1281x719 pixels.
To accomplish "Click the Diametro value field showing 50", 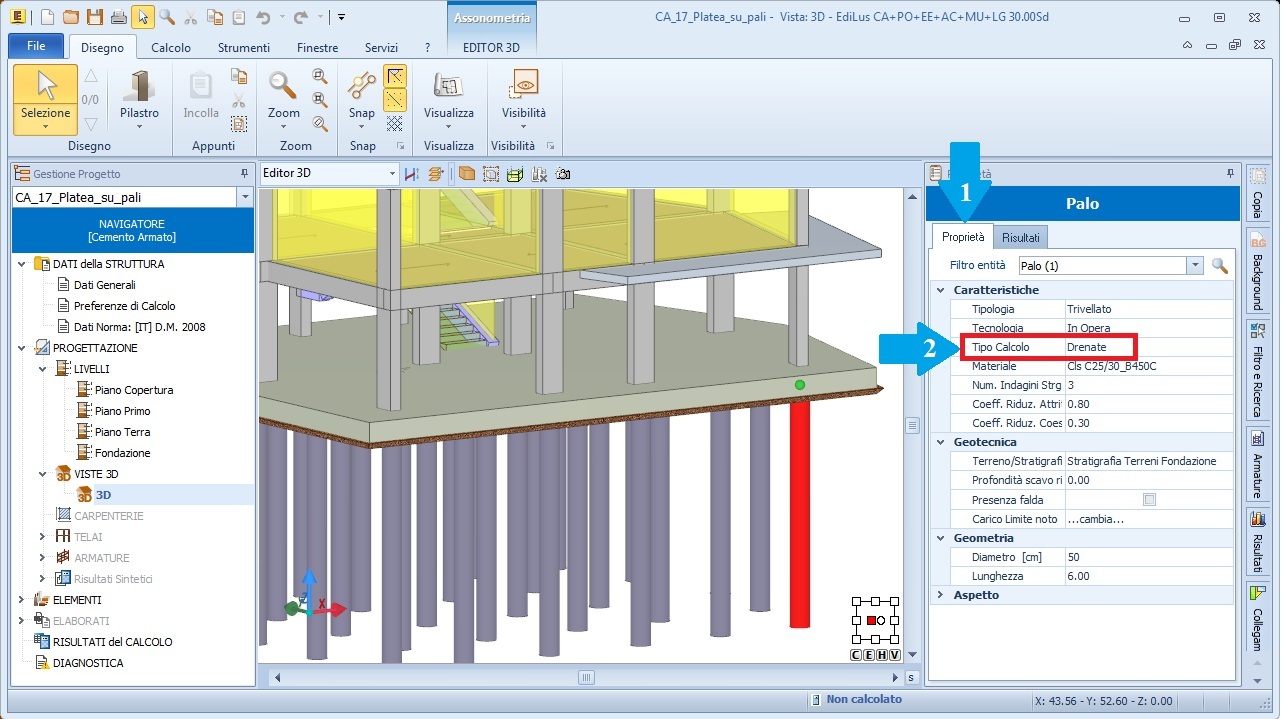I will coord(1150,557).
